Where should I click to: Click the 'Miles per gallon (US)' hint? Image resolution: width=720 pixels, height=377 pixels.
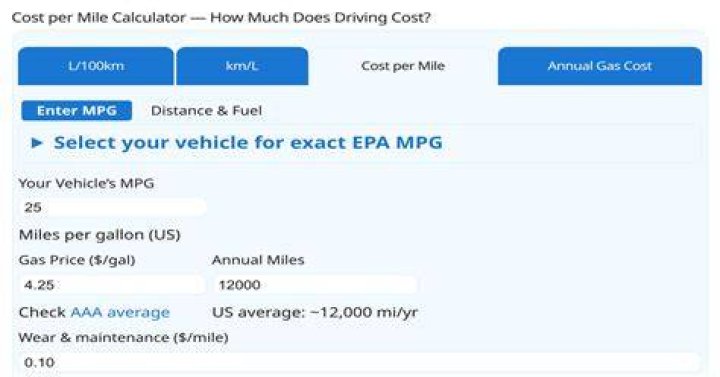pyautogui.click(x=100, y=235)
